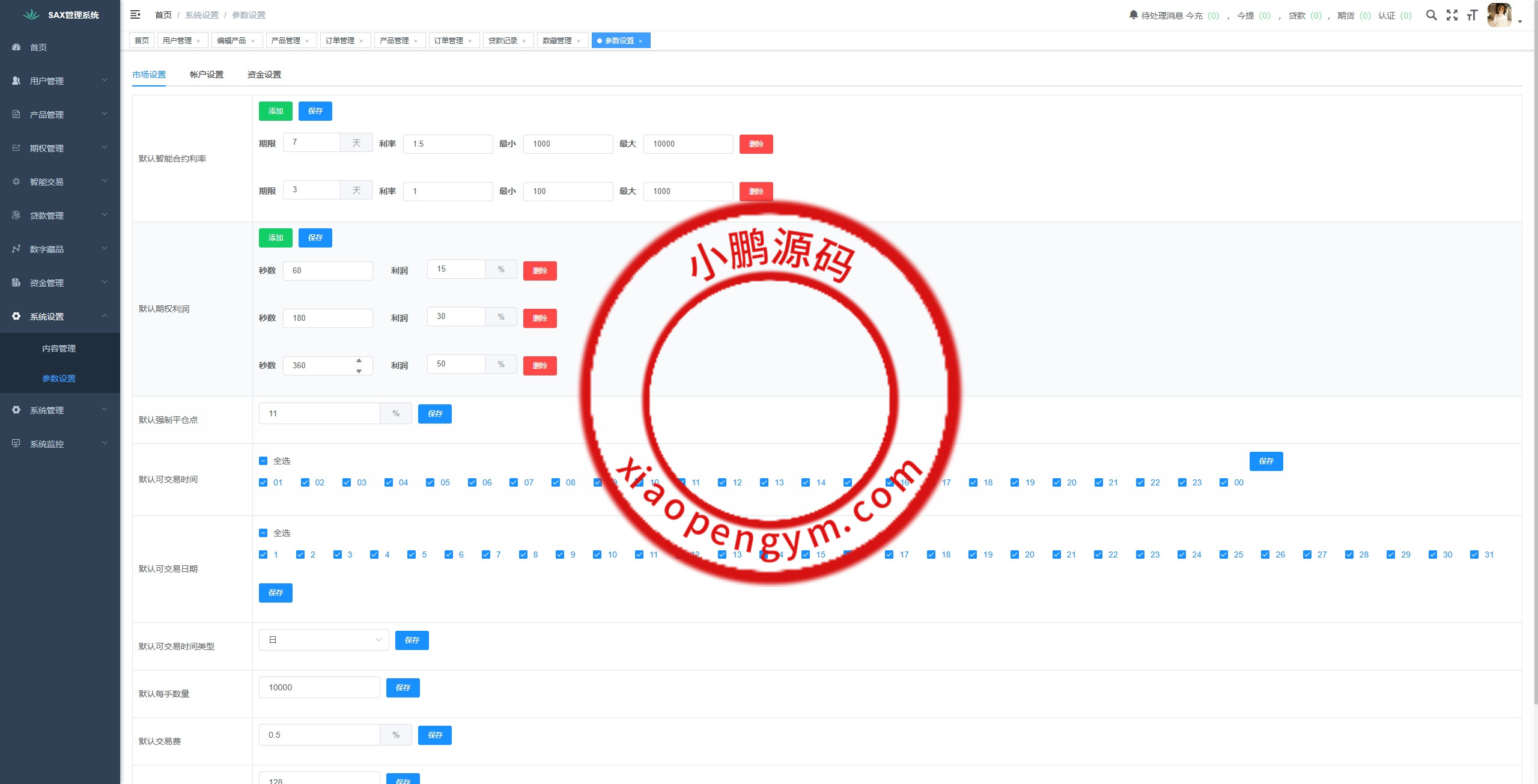Viewport: 1538px width, 784px height.
Task: Uncheck day 31 in tradable dates
Action: (1474, 555)
